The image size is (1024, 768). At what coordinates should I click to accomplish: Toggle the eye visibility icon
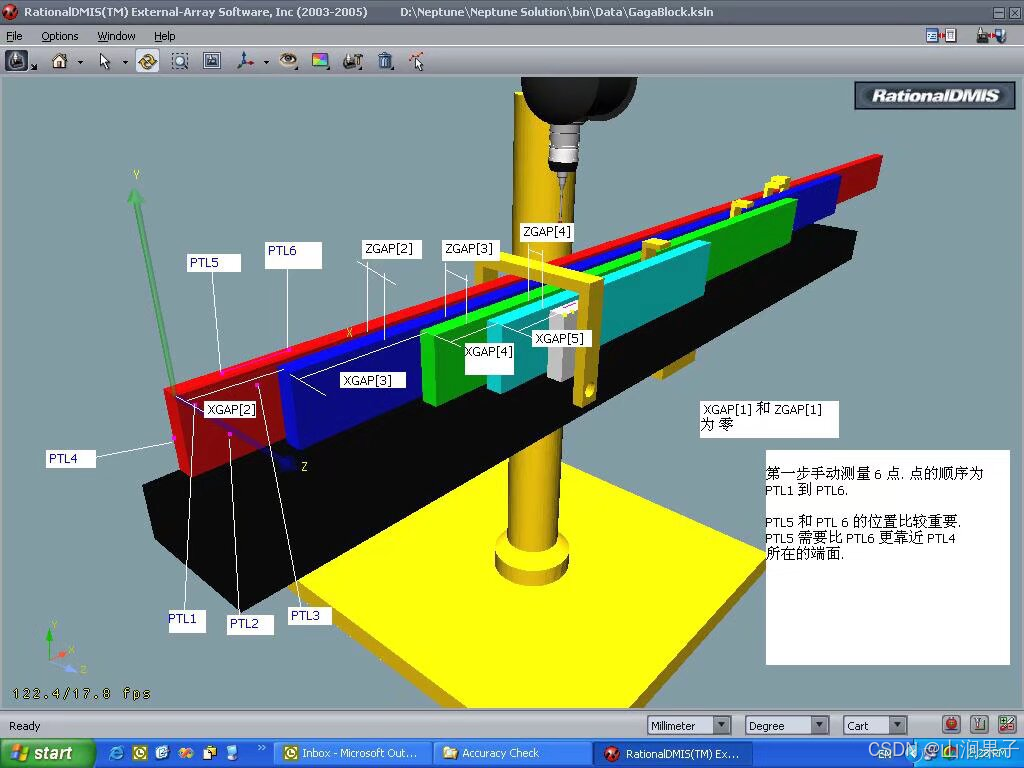pos(288,61)
